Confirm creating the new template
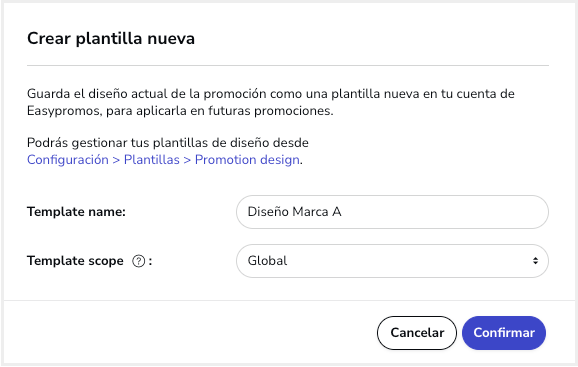Screen dimensions: 578x367 [504, 333]
